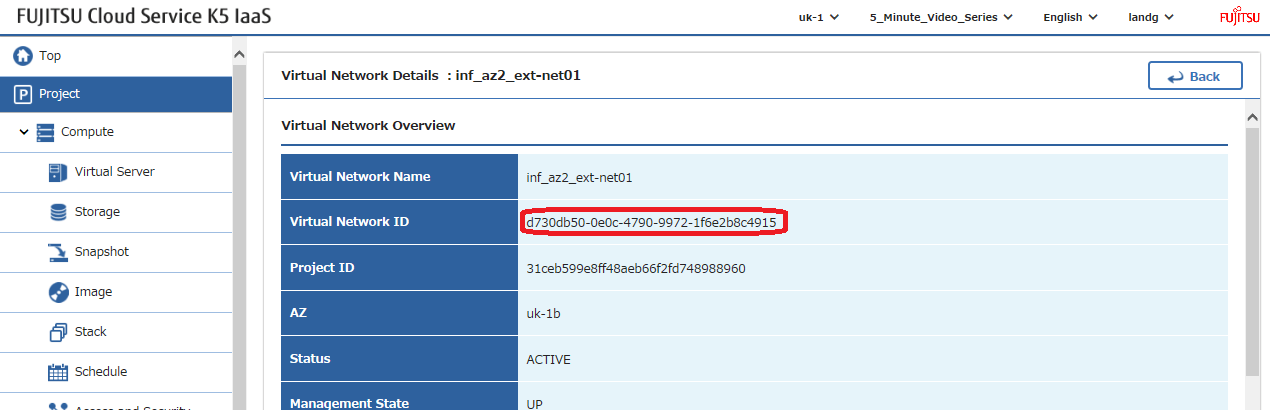Click the sidebar scroll up arrow
Screen dimensions: 1270x410
(x=239, y=54)
